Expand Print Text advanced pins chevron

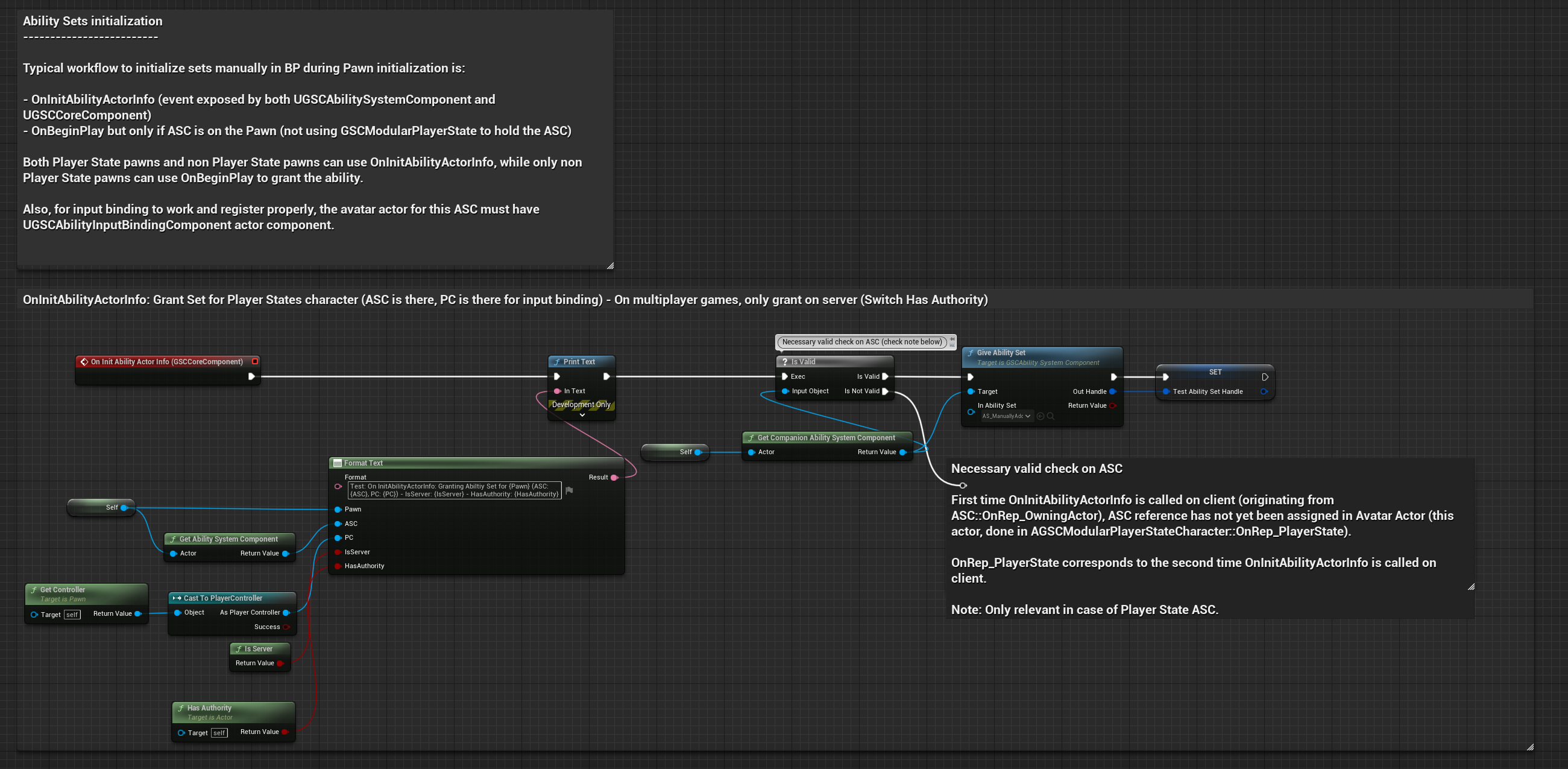(582, 414)
